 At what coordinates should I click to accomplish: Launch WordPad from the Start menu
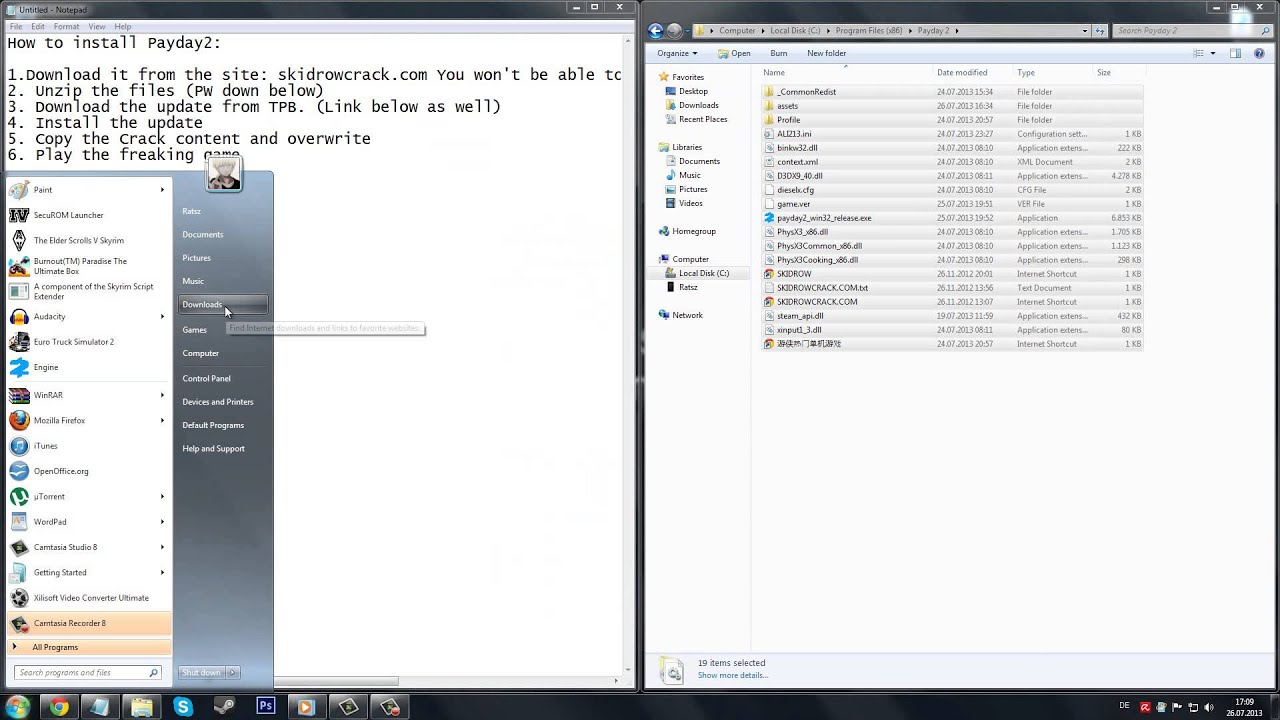(x=86, y=522)
